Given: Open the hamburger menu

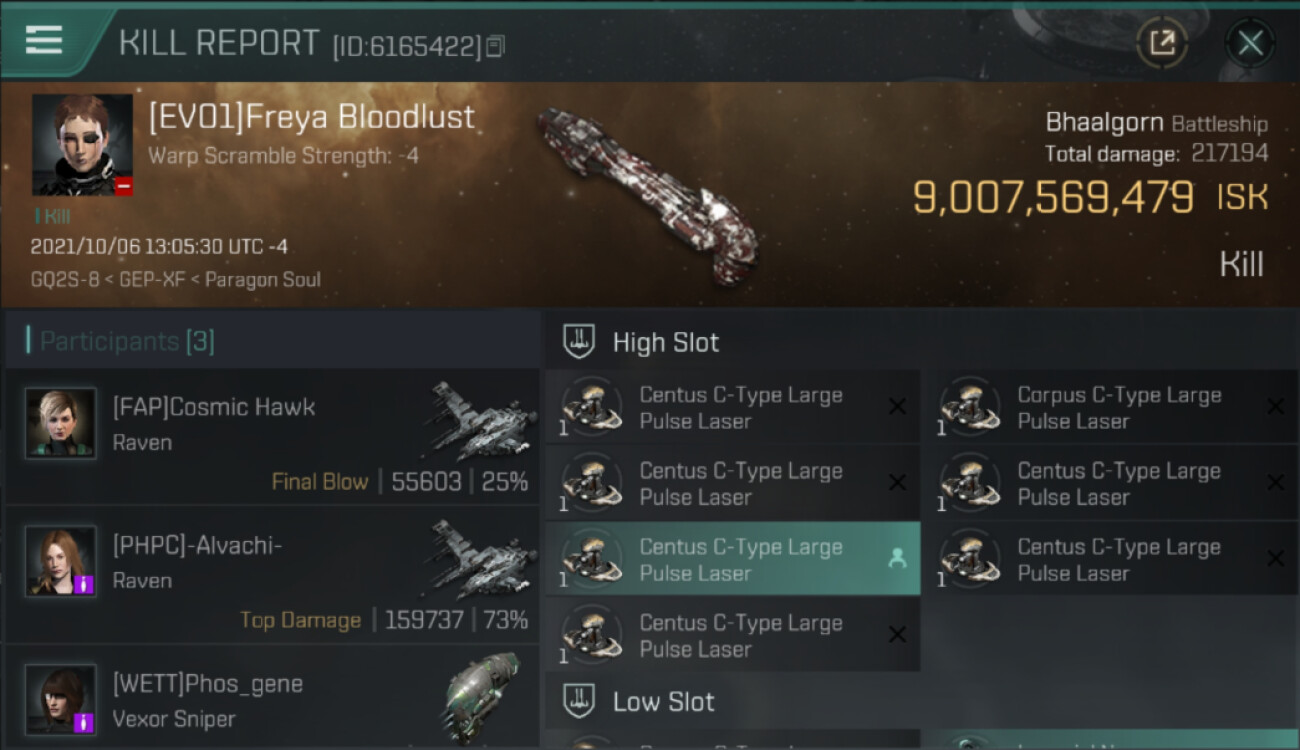Looking at the screenshot, I should [x=44, y=41].
